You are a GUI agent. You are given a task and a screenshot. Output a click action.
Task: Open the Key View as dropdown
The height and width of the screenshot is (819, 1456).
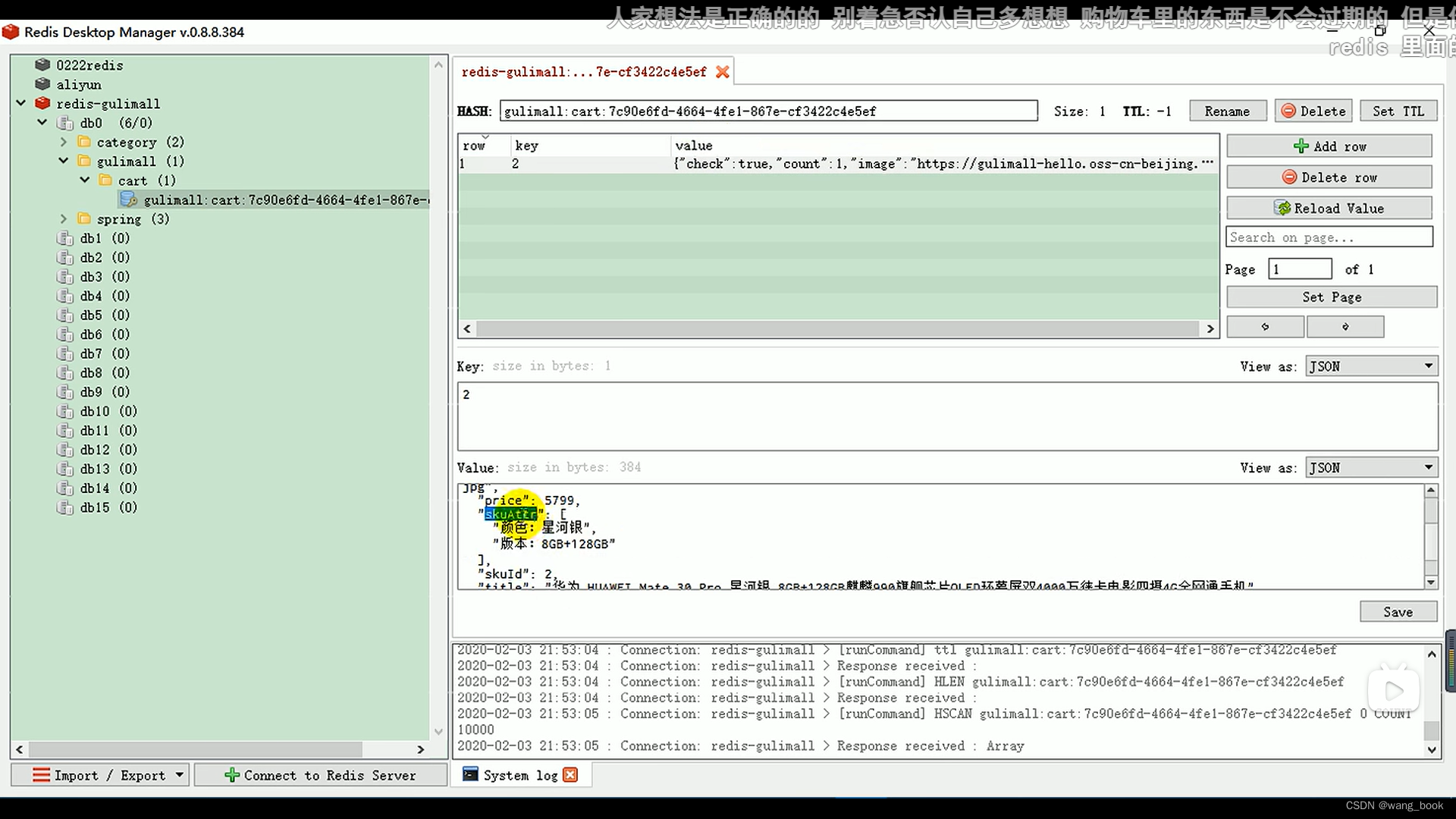(1371, 366)
